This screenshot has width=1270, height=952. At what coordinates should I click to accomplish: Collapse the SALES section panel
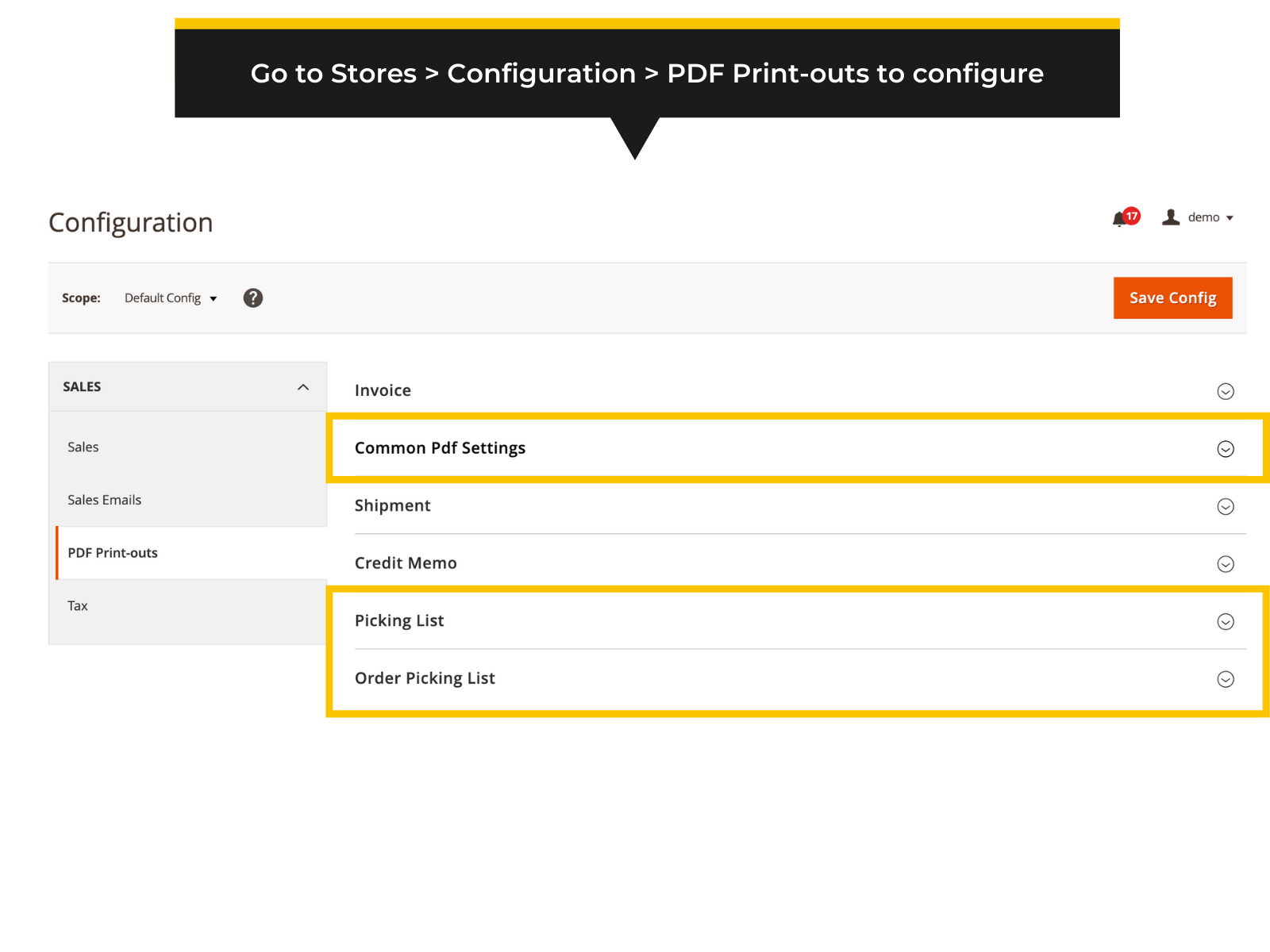(302, 386)
